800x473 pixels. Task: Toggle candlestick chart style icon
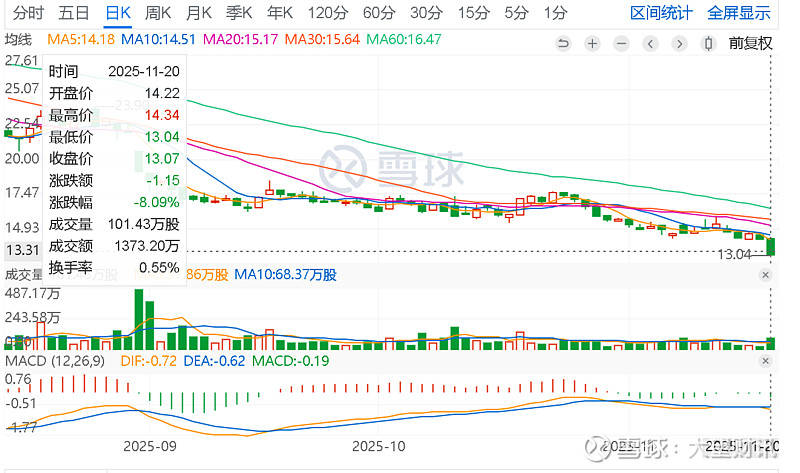709,43
